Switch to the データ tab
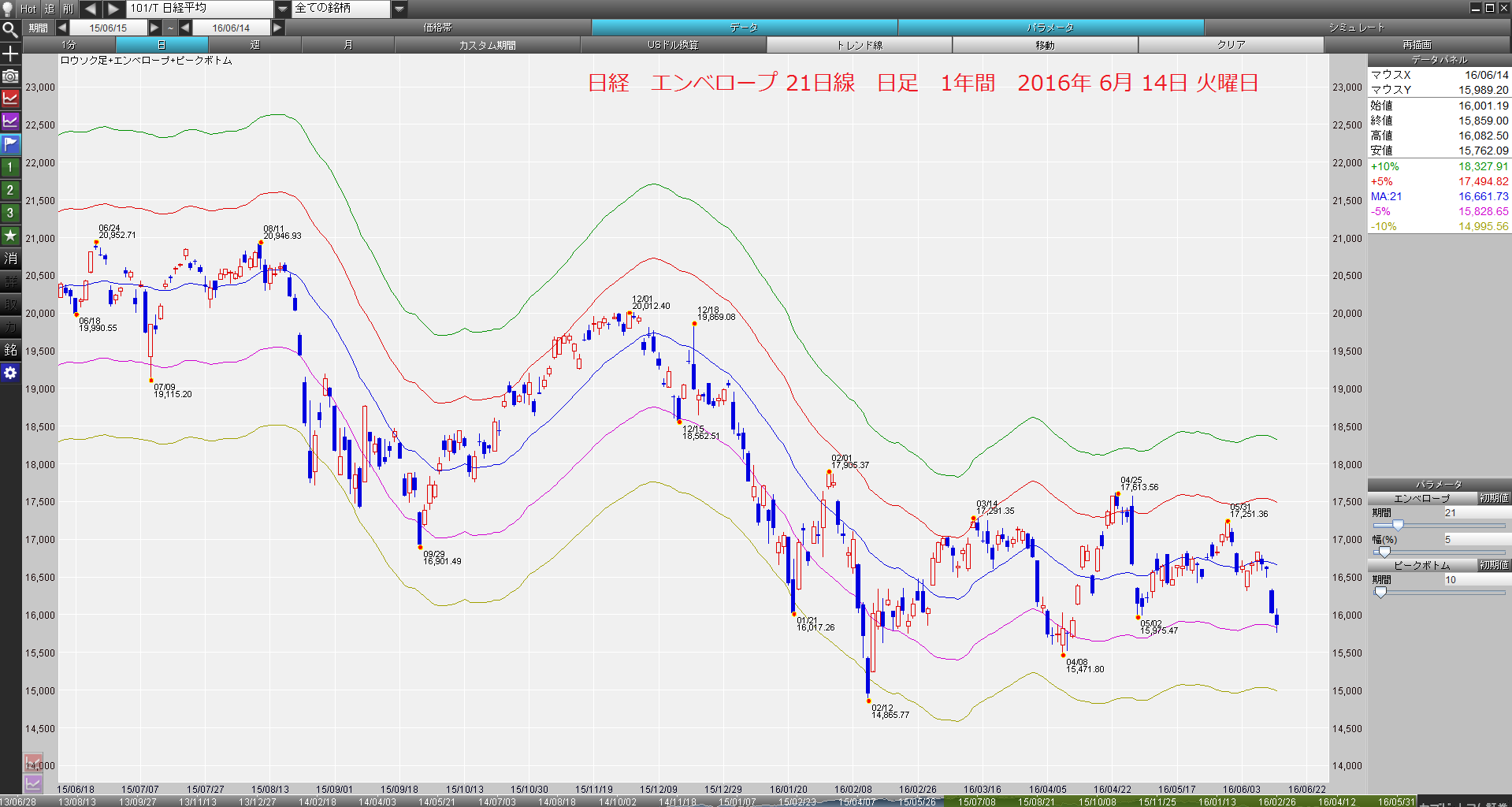This screenshot has height=807, width=1512. point(744,28)
